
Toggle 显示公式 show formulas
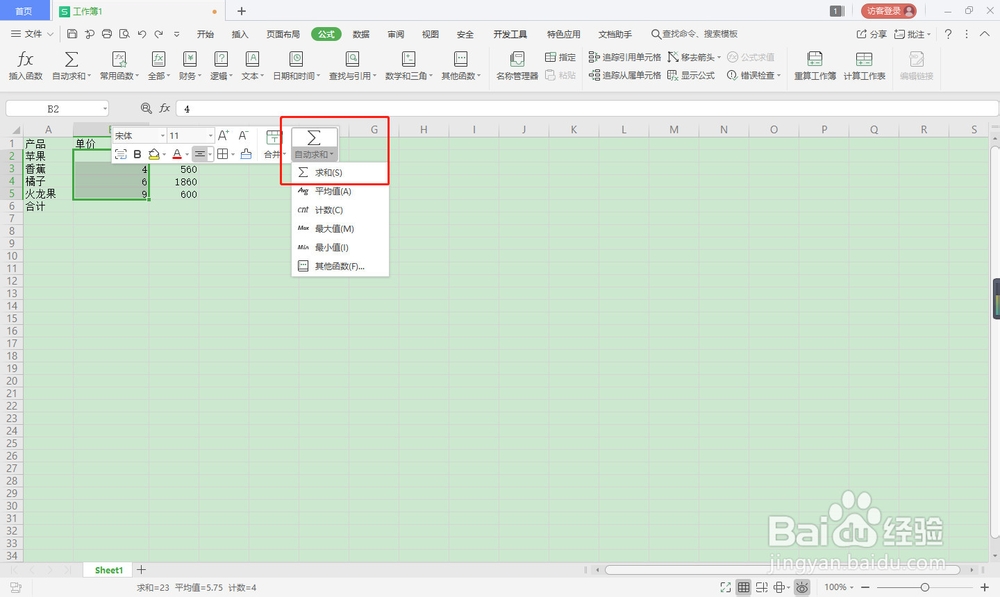point(691,75)
